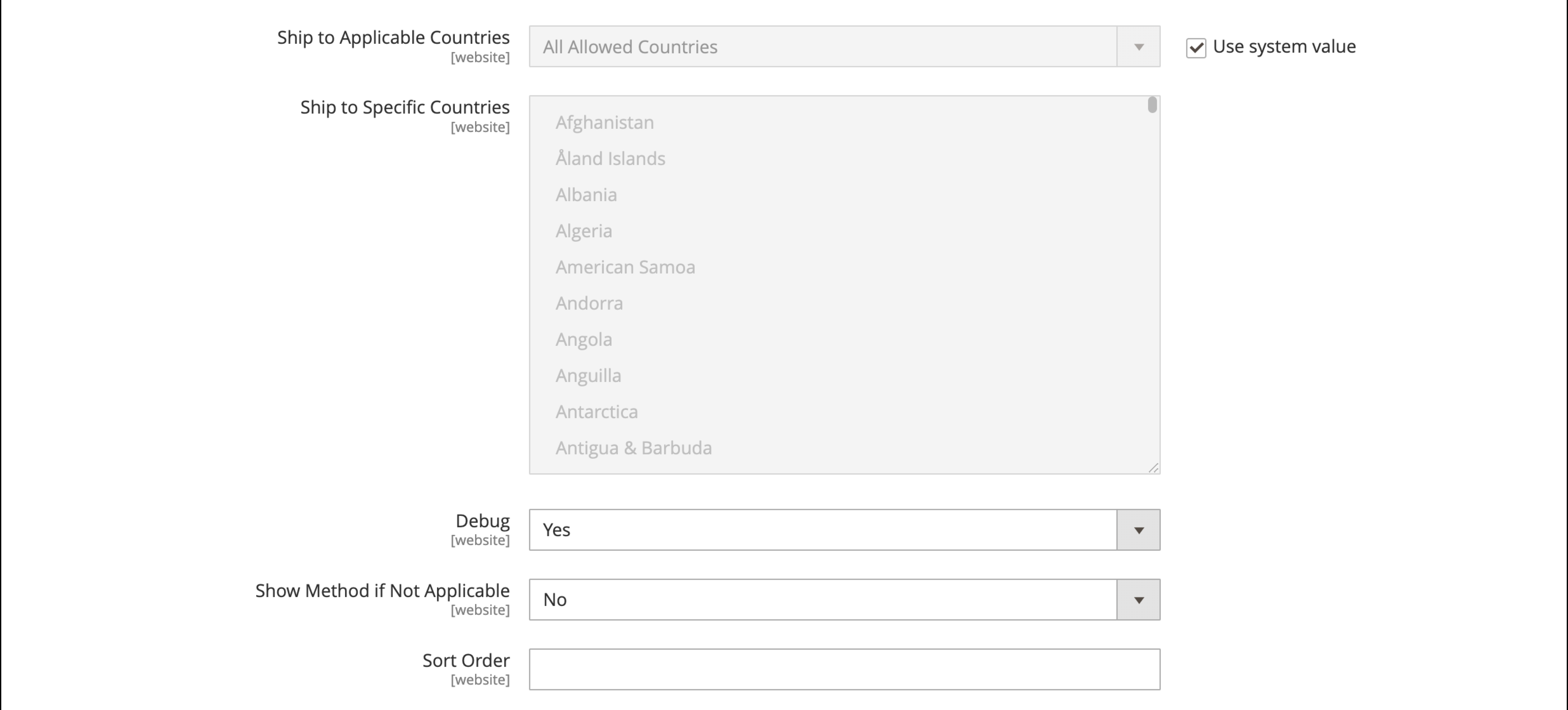Expand the Show Method if Not Applicable dropdown

1138,601
